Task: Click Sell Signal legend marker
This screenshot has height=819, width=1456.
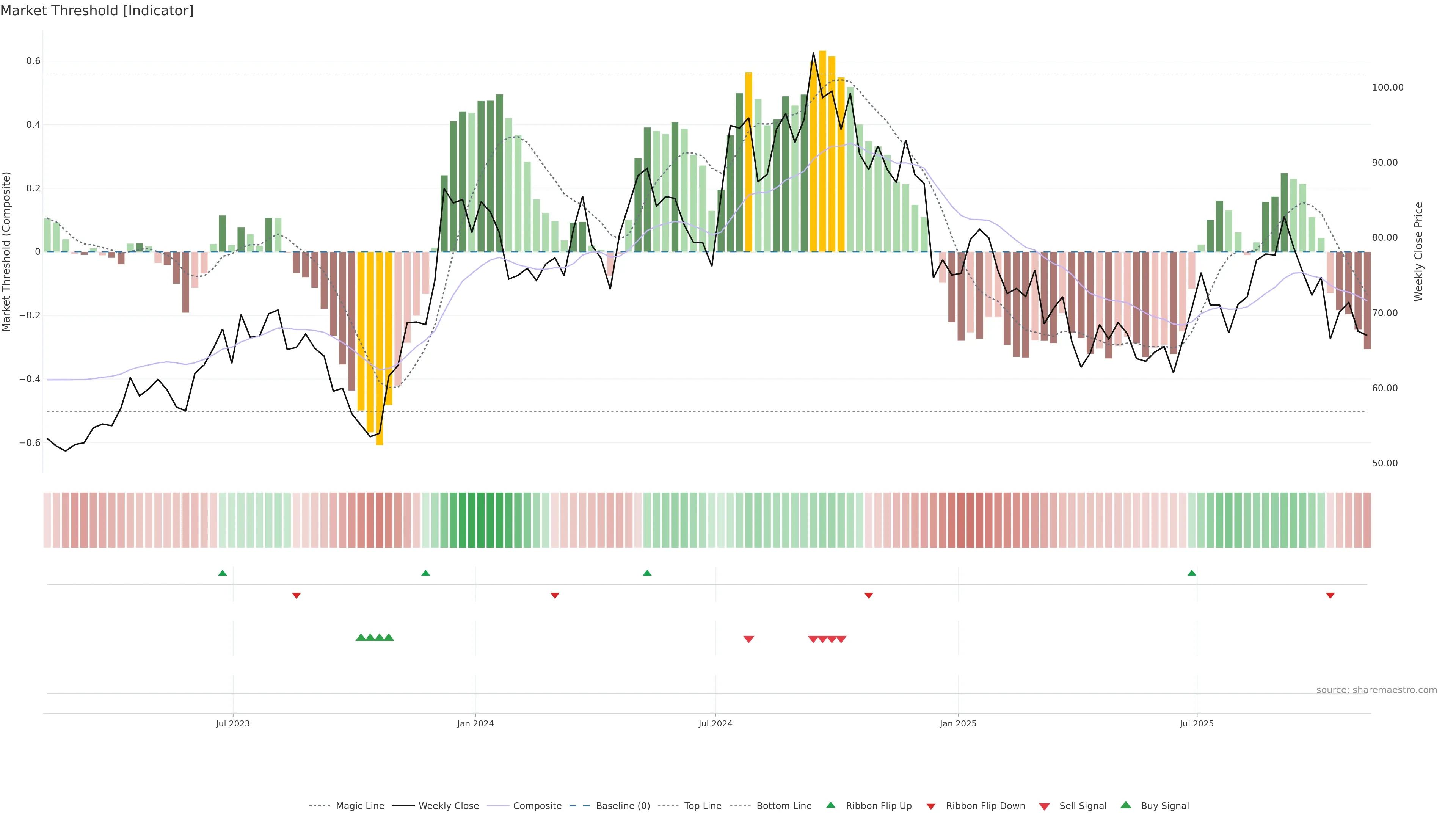Action: coord(1045,806)
